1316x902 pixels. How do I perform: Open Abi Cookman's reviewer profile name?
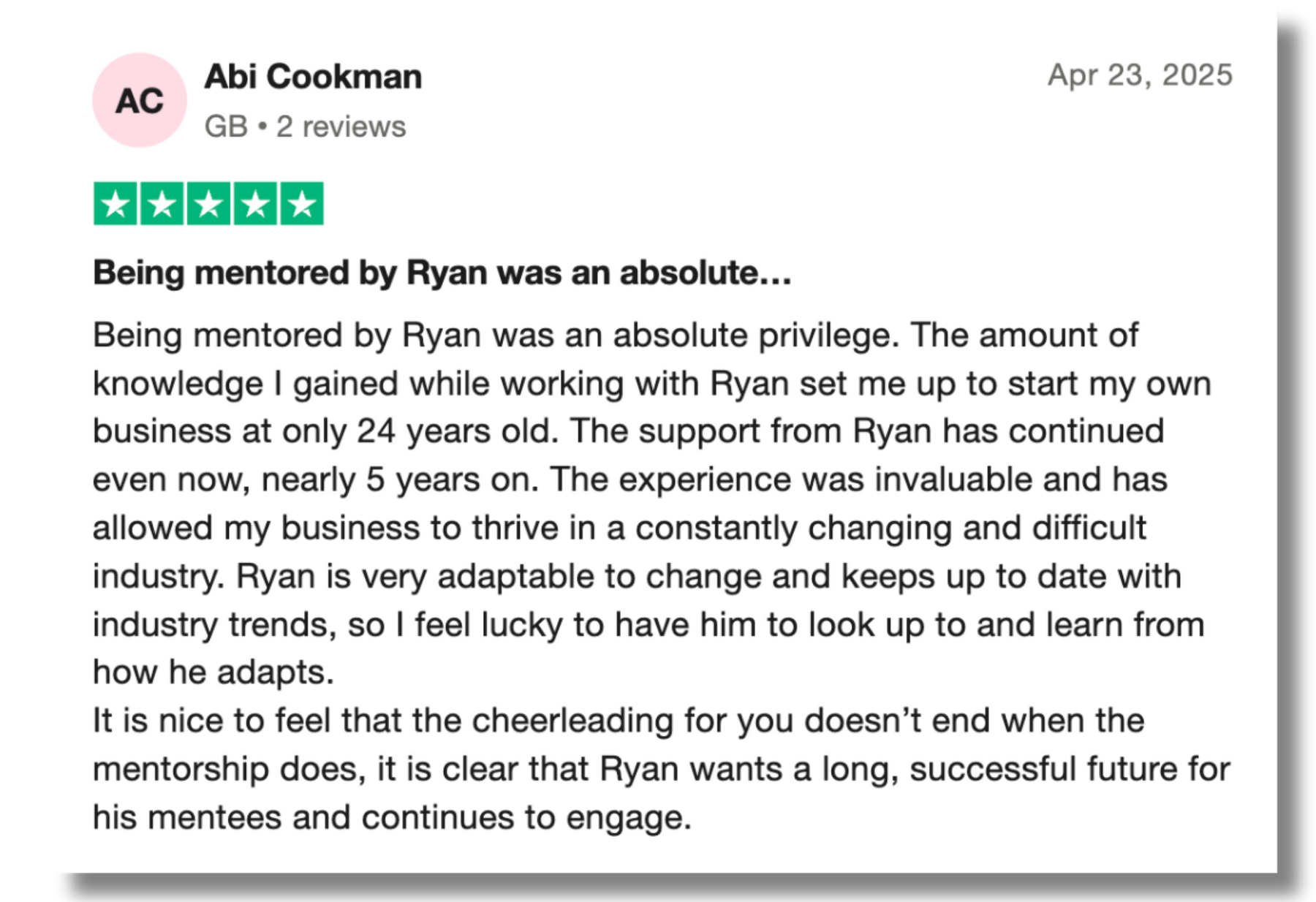point(313,77)
